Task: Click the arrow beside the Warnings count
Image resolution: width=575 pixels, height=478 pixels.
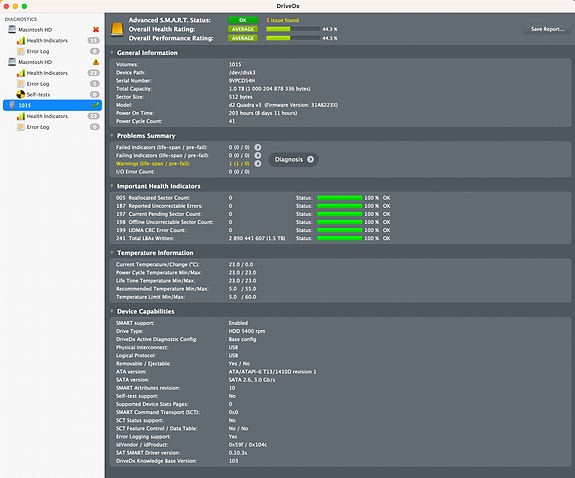Action: [258, 164]
